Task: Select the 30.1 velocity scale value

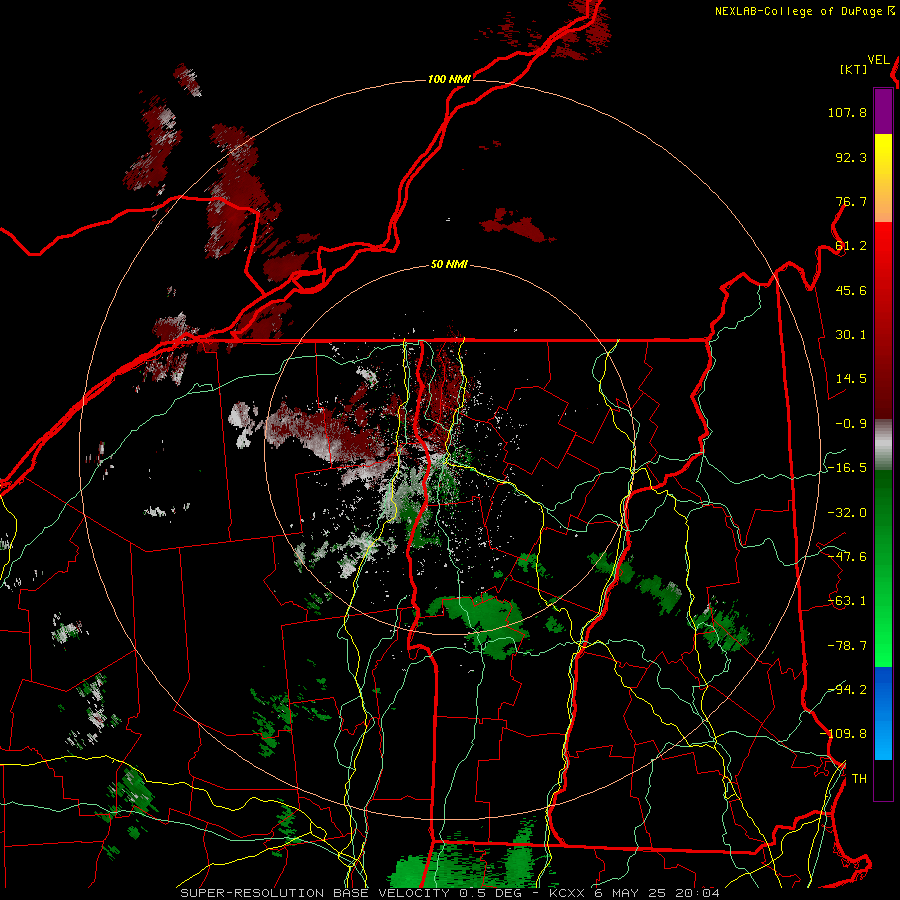Action: (851, 335)
